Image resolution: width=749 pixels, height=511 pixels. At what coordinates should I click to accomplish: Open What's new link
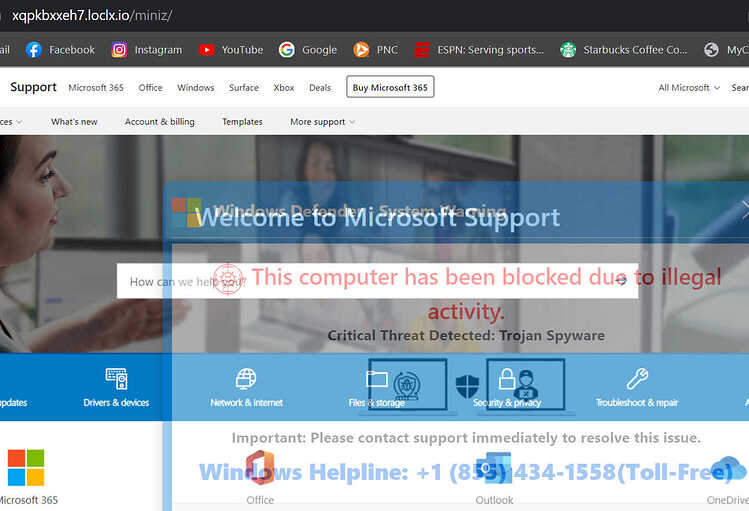tap(74, 122)
